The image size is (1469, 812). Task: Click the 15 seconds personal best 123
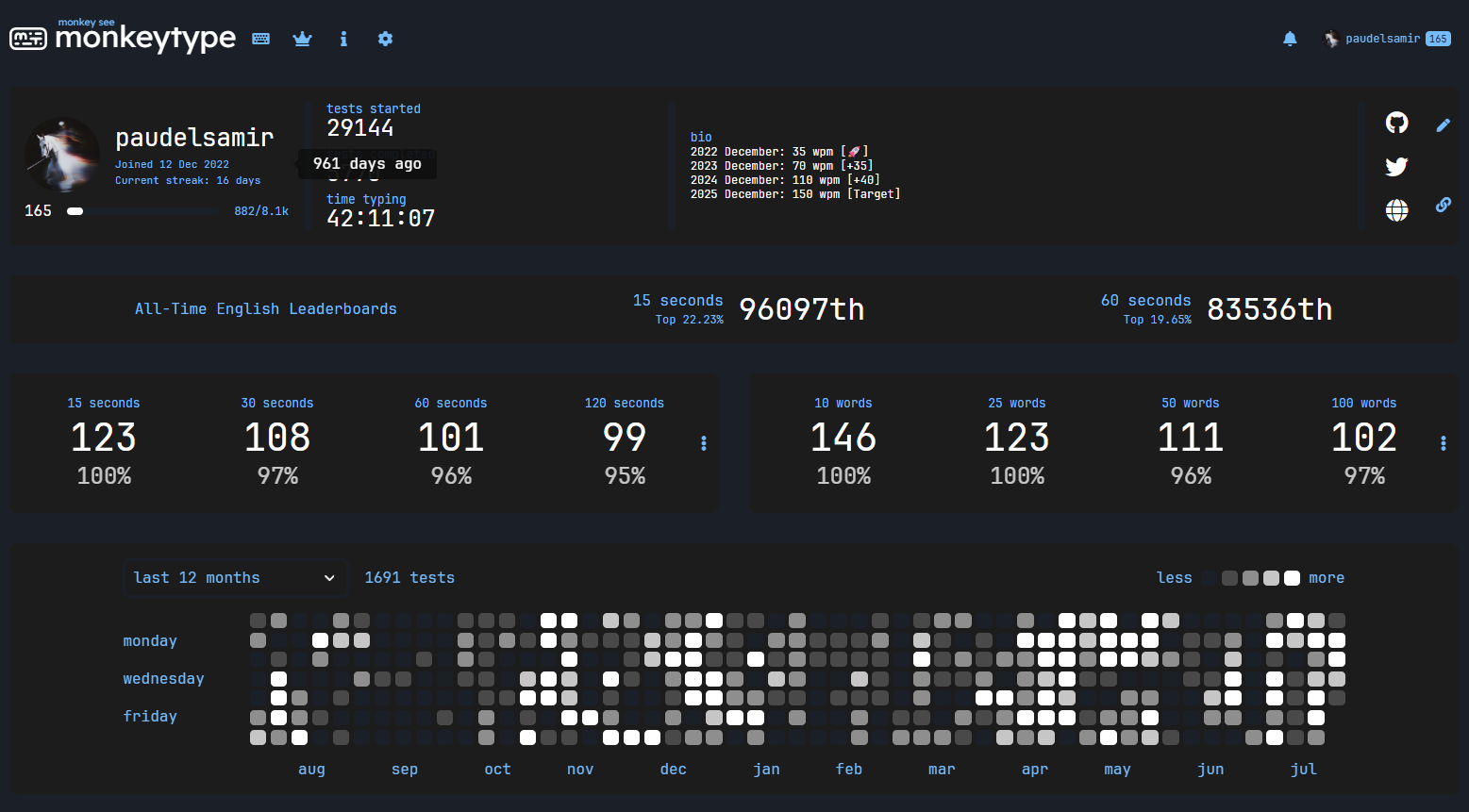[104, 438]
